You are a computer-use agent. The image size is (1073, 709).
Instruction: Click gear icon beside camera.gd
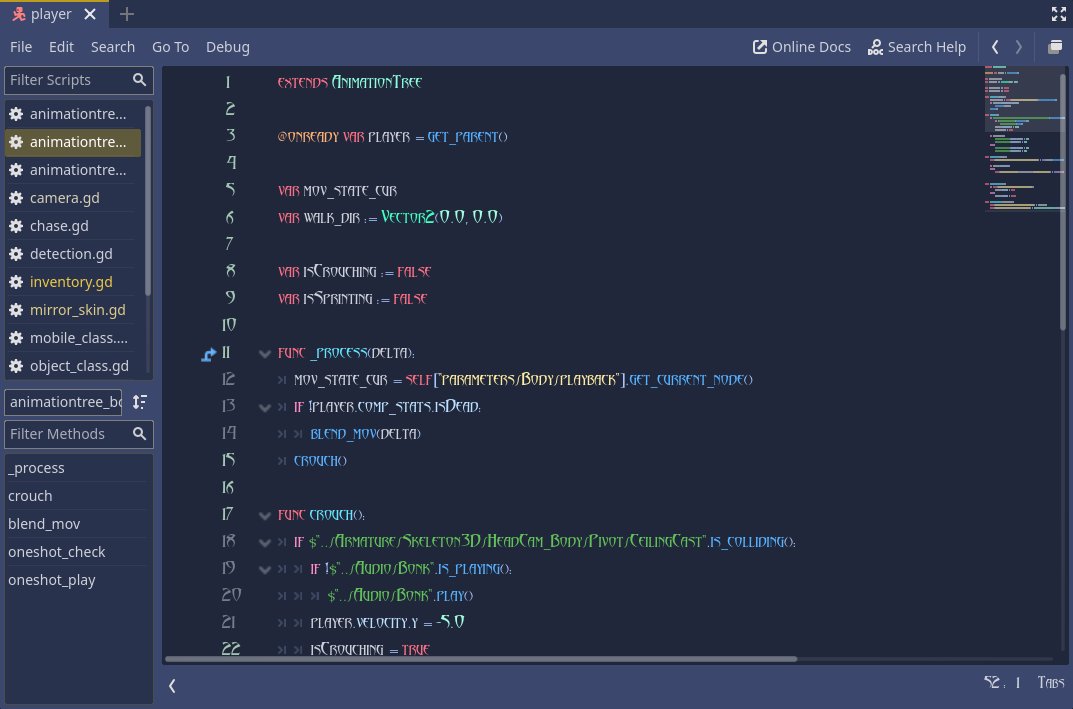tap(16, 198)
